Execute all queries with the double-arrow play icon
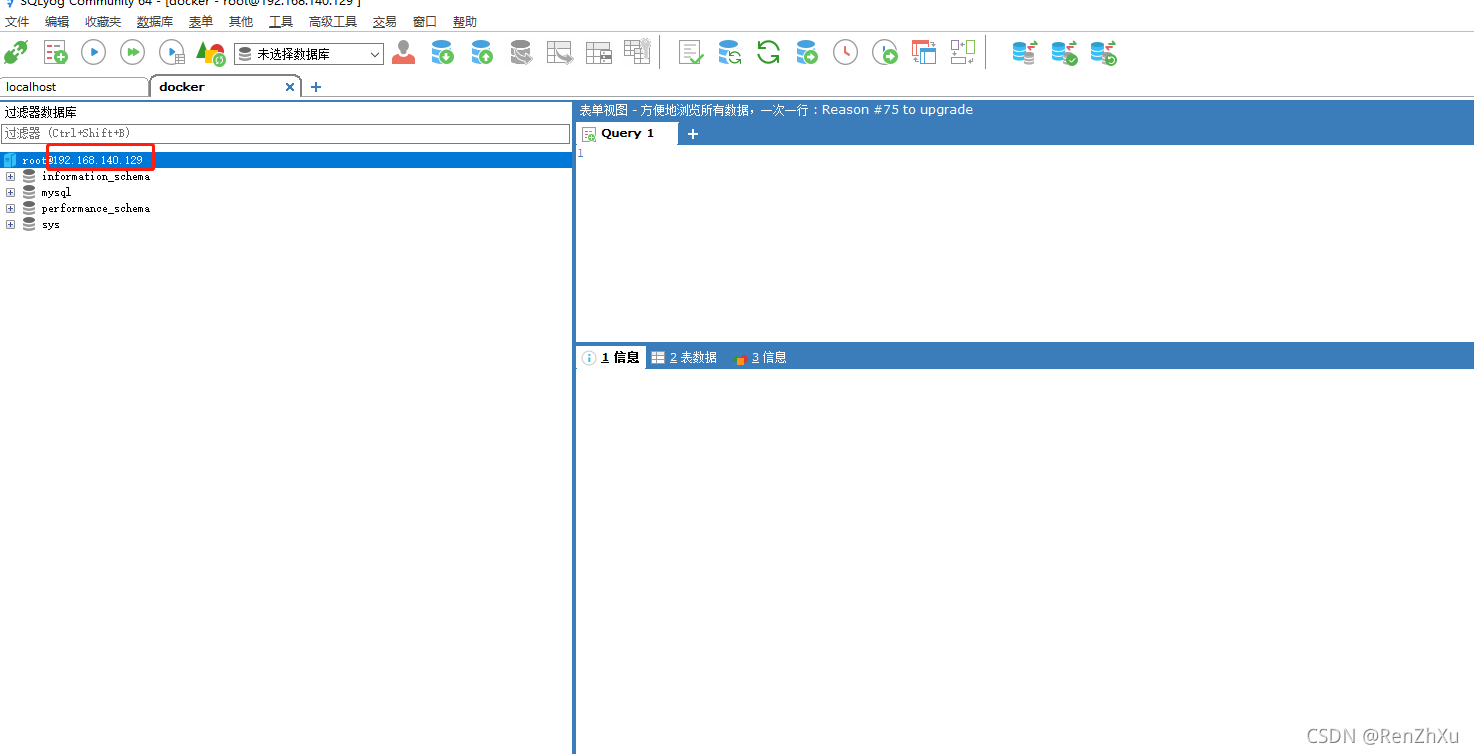This screenshot has height=754, width=1474. 132,52
